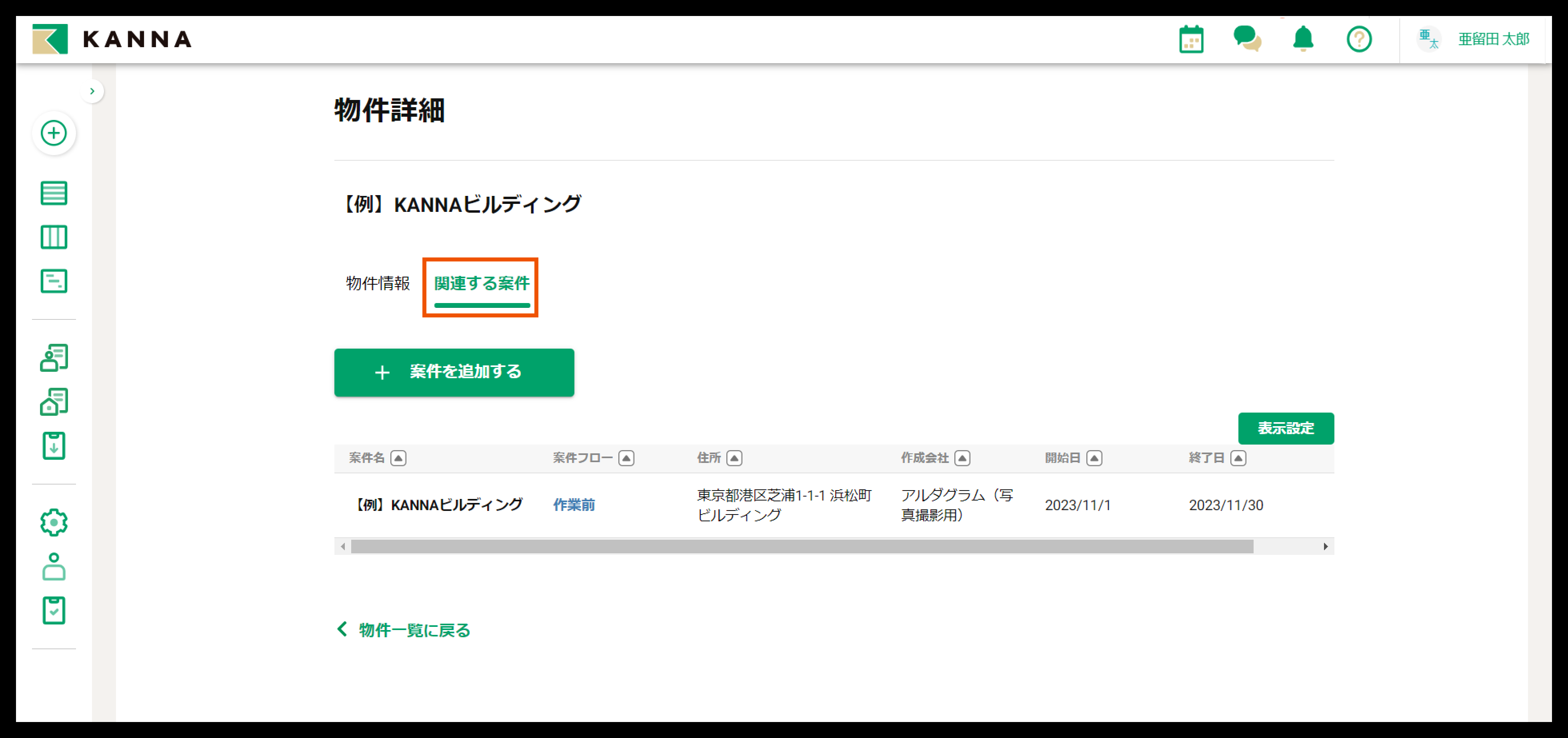Open the member person icon in sidebar

[54, 566]
